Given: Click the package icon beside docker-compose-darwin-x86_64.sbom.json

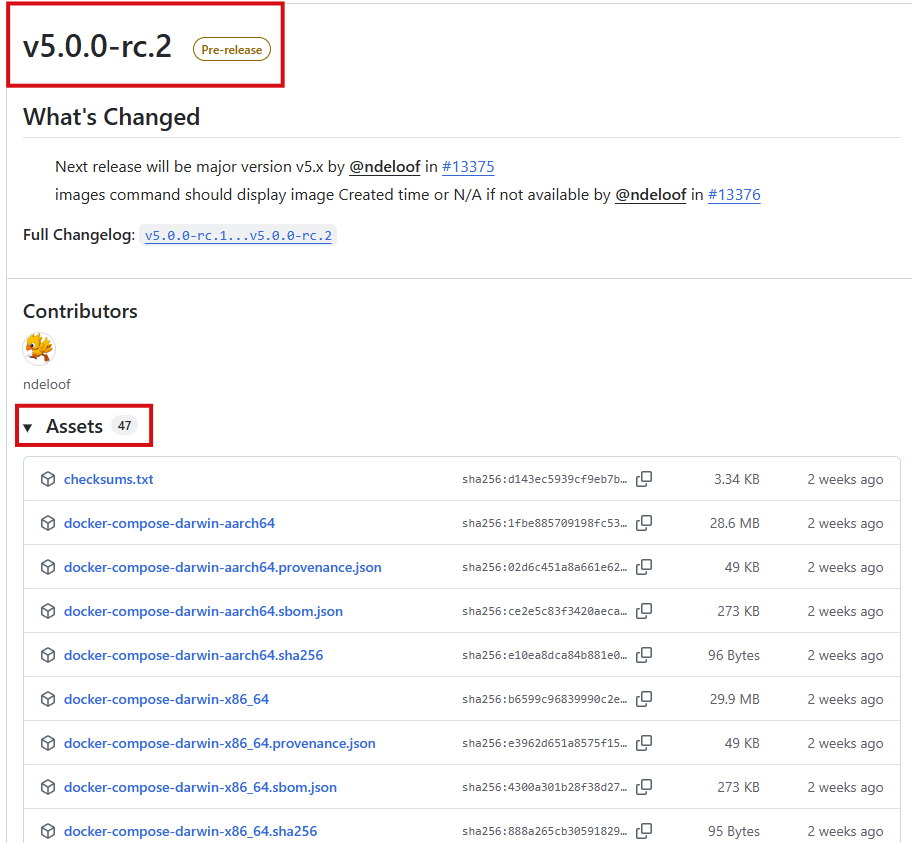Looking at the screenshot, I should [48, 787].
